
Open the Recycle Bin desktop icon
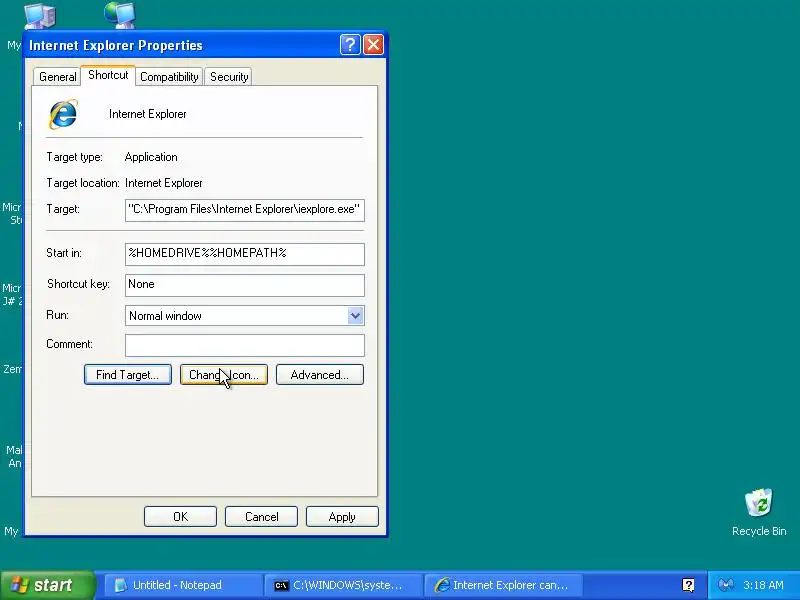pyautogui.click(x=759, y=512)
